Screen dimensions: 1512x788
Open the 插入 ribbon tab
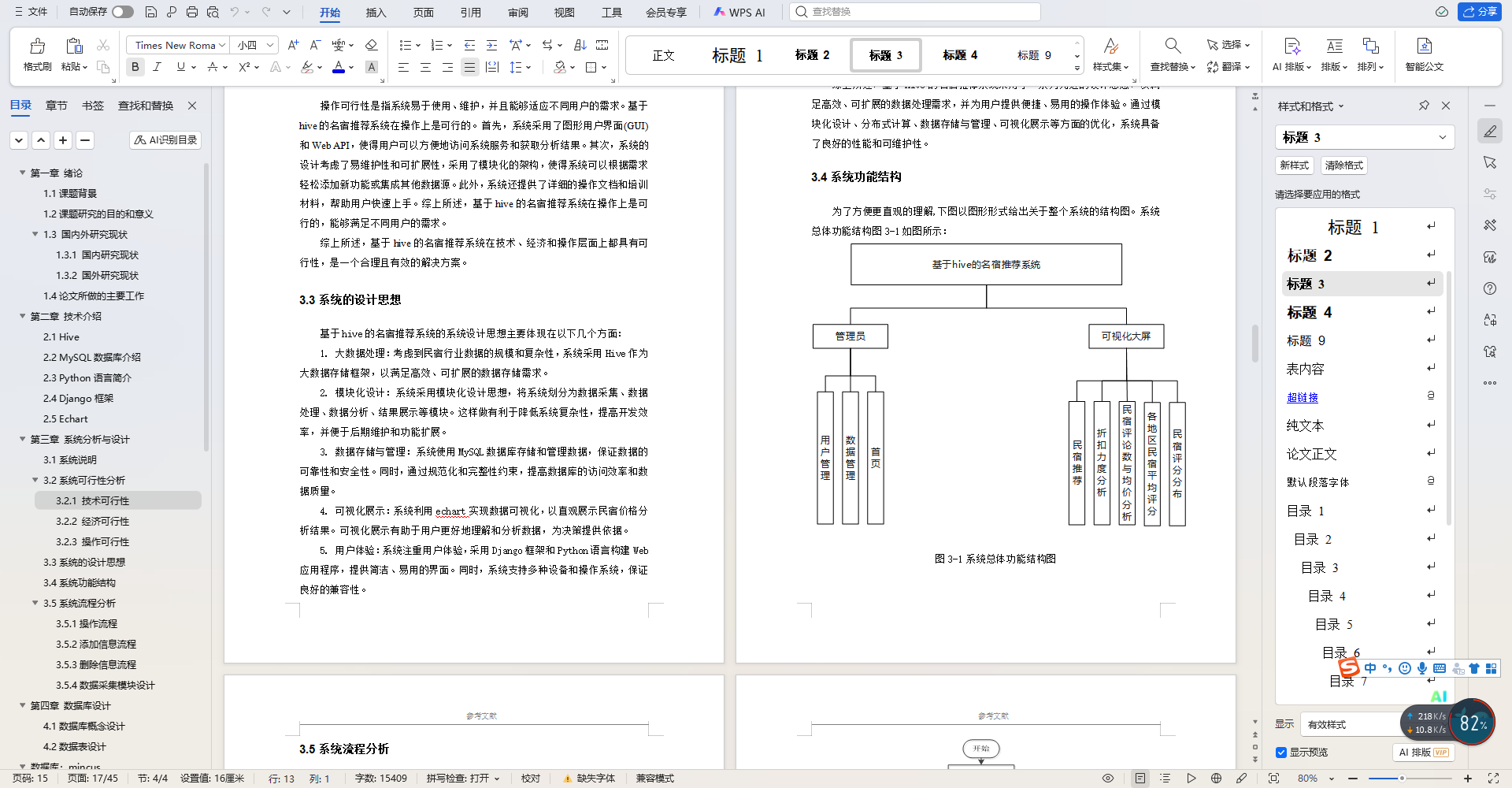[x=376, y=12]
